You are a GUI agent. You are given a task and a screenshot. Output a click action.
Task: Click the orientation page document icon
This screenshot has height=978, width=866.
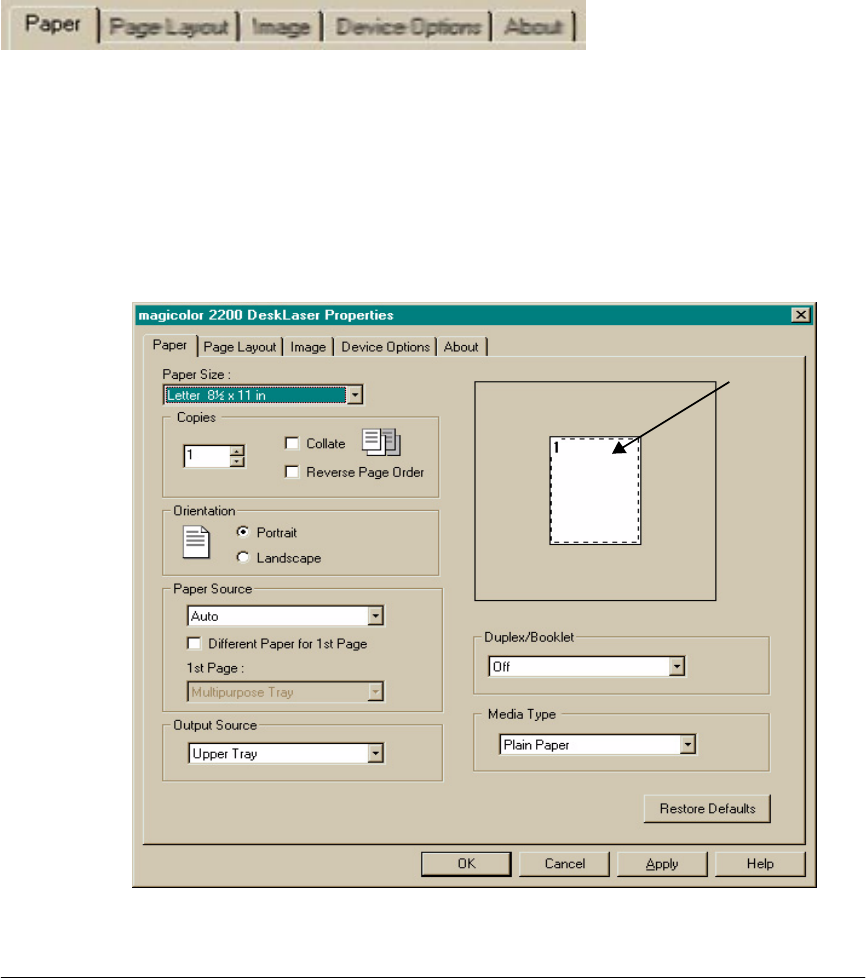pos(196,541)
